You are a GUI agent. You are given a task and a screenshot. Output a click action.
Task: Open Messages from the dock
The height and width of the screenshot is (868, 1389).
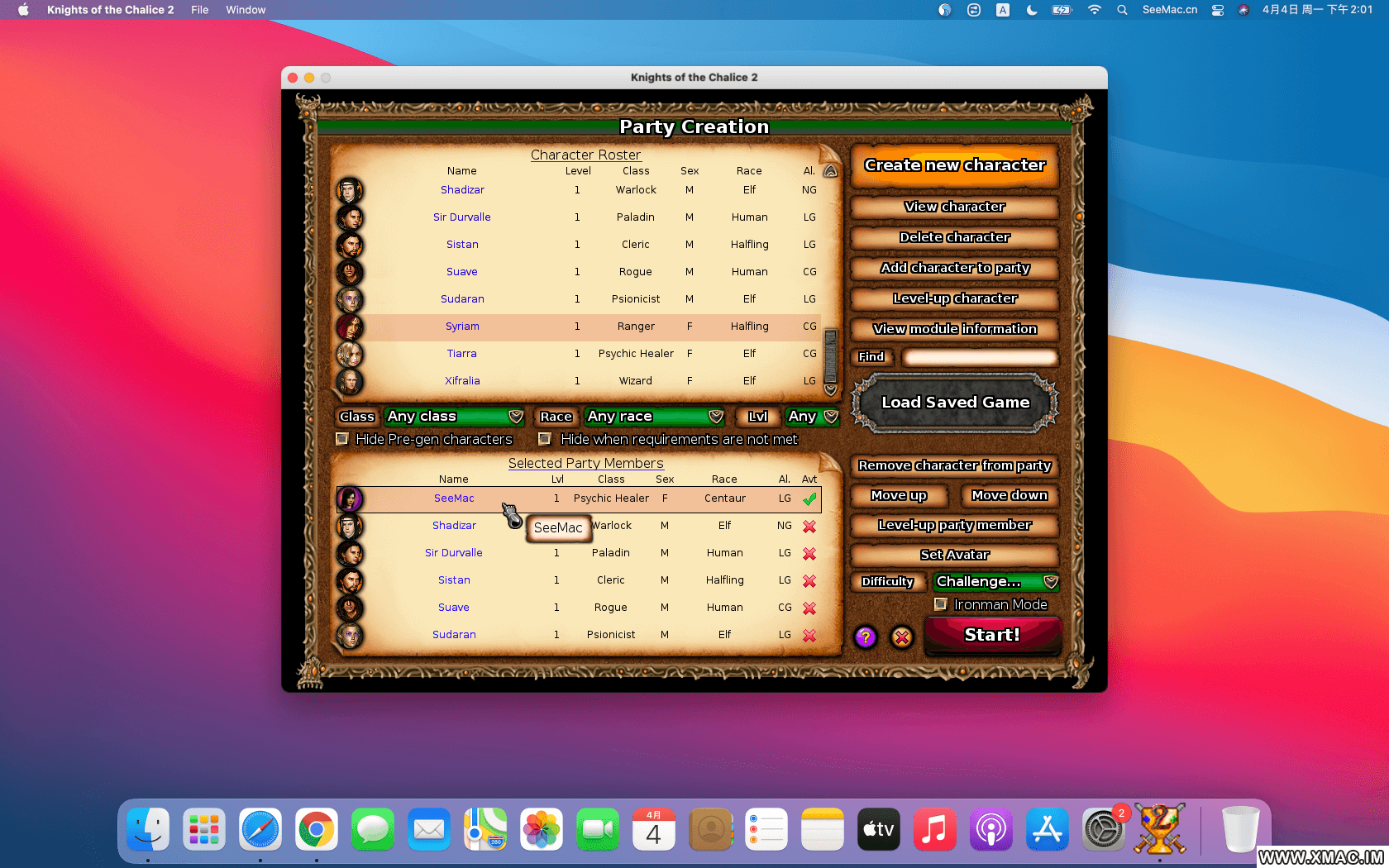(x=373, y=829)
